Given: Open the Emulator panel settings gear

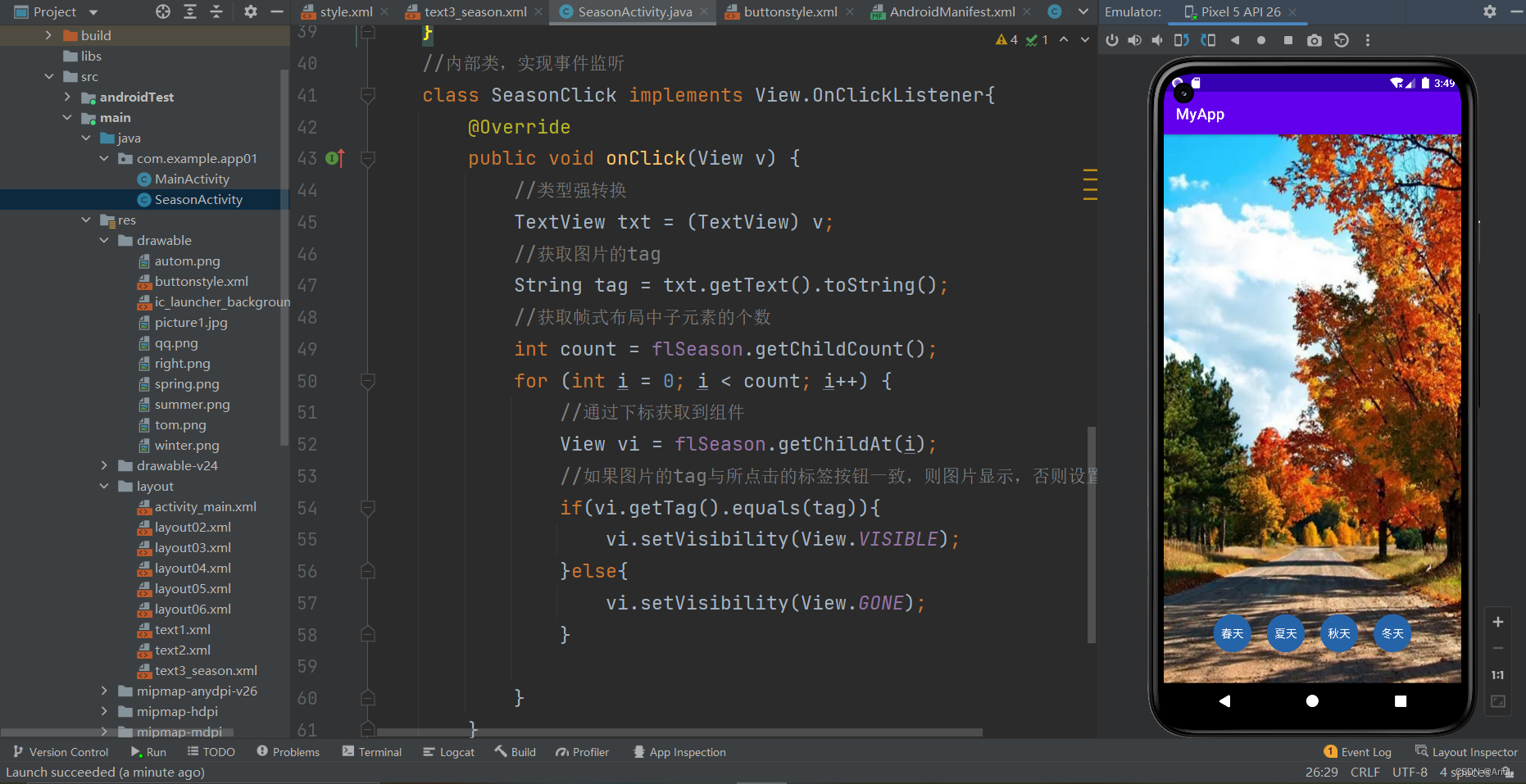Looking at the screenshot, I should coord(1490,11).
